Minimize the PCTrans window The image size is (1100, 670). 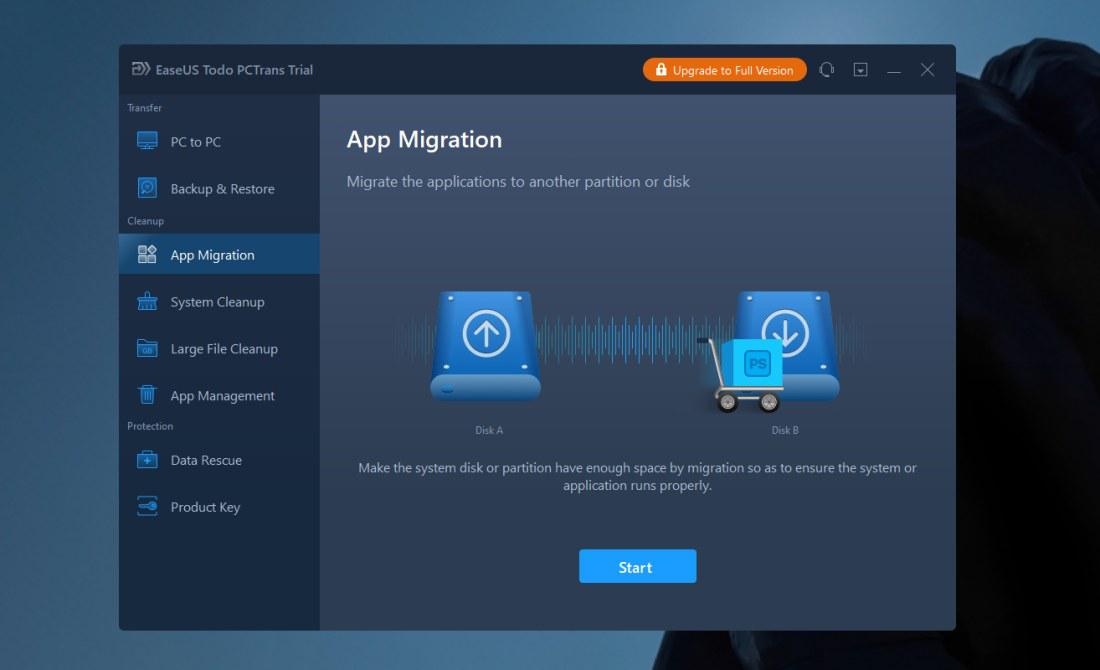point(894,70)
